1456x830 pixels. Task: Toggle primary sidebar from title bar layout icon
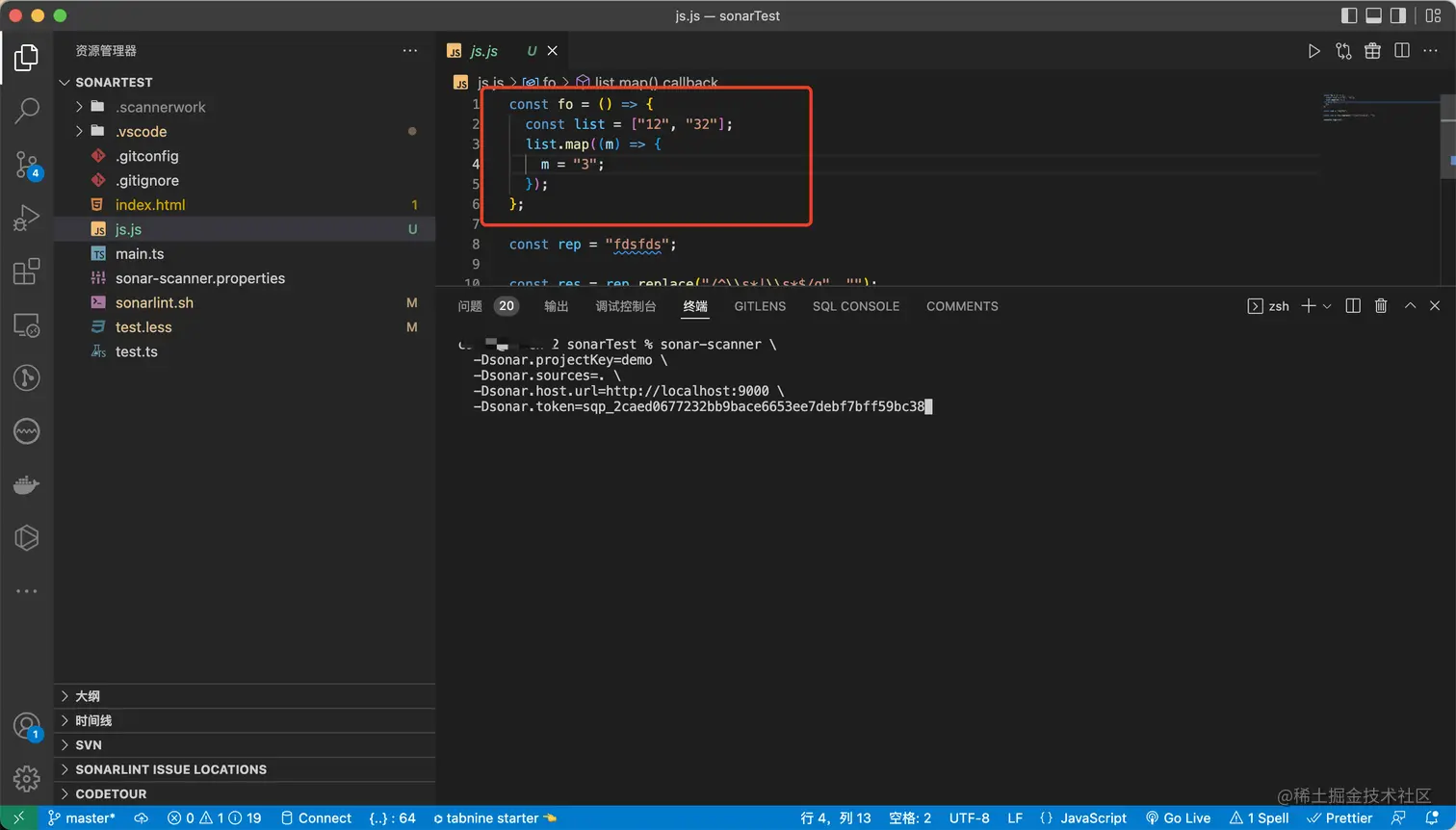pos(1349,15)
